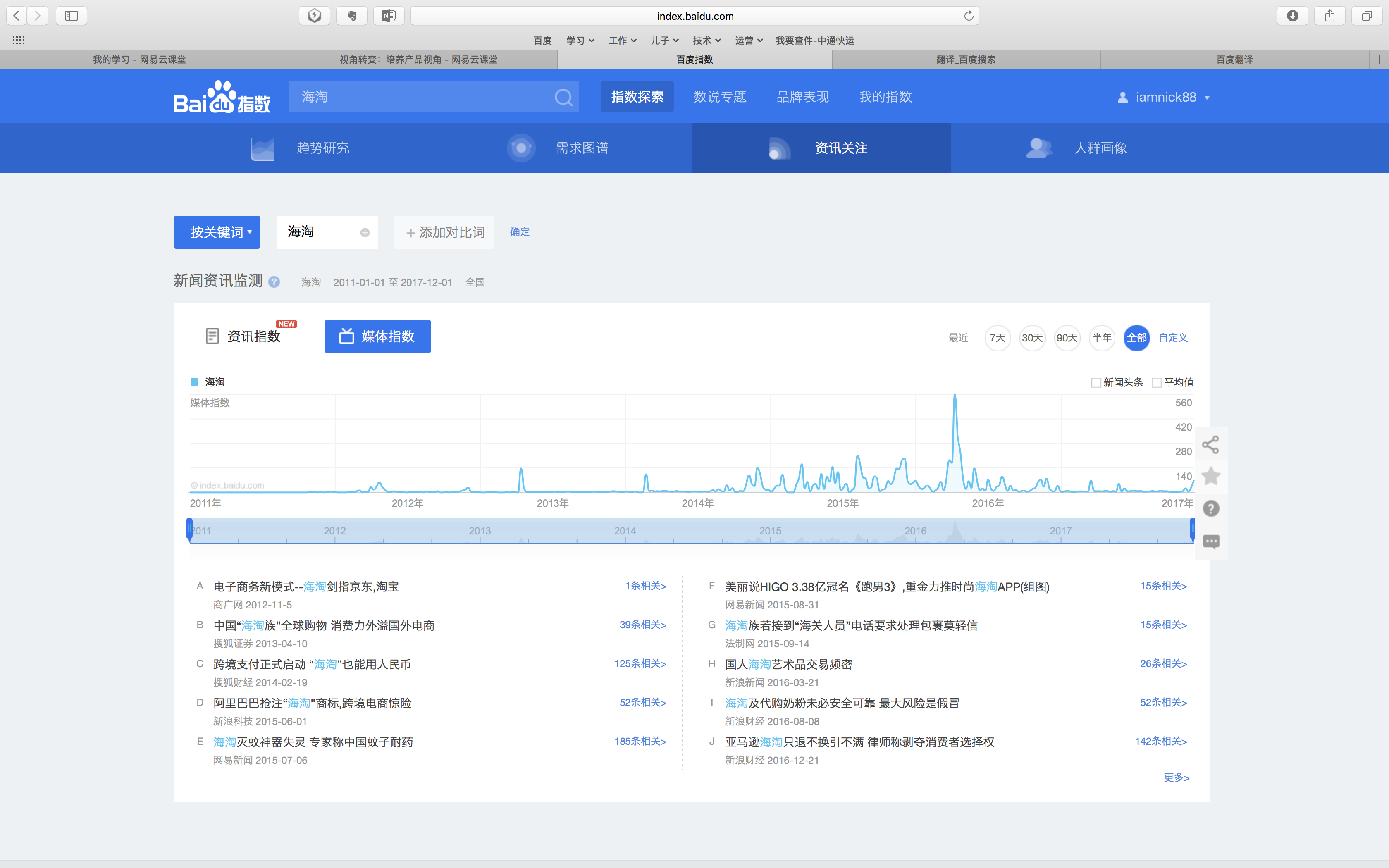Click the shield extension icon
1389x868 pixels.
[314, 16]
